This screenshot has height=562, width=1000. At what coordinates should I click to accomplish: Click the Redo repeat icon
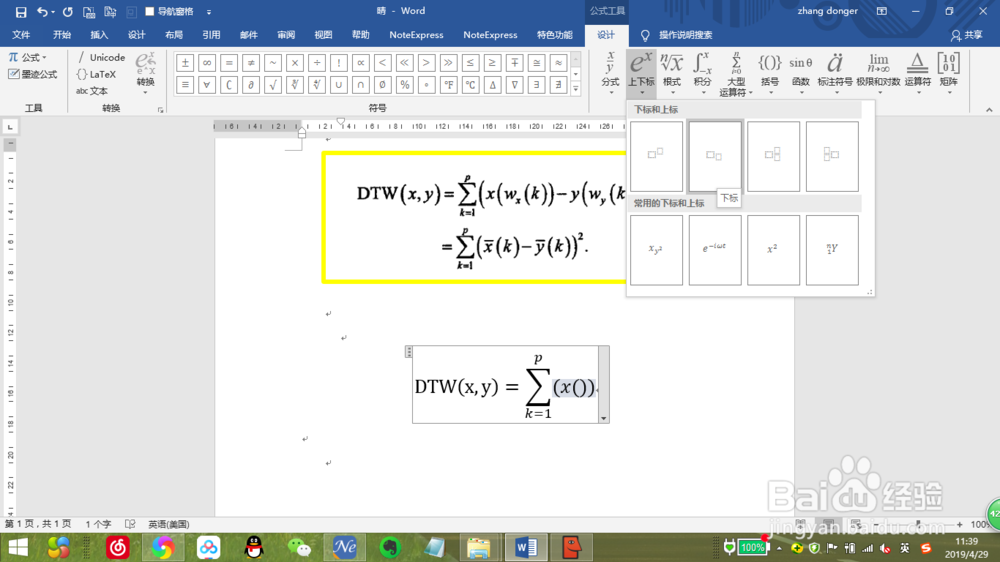coord(68,12)
